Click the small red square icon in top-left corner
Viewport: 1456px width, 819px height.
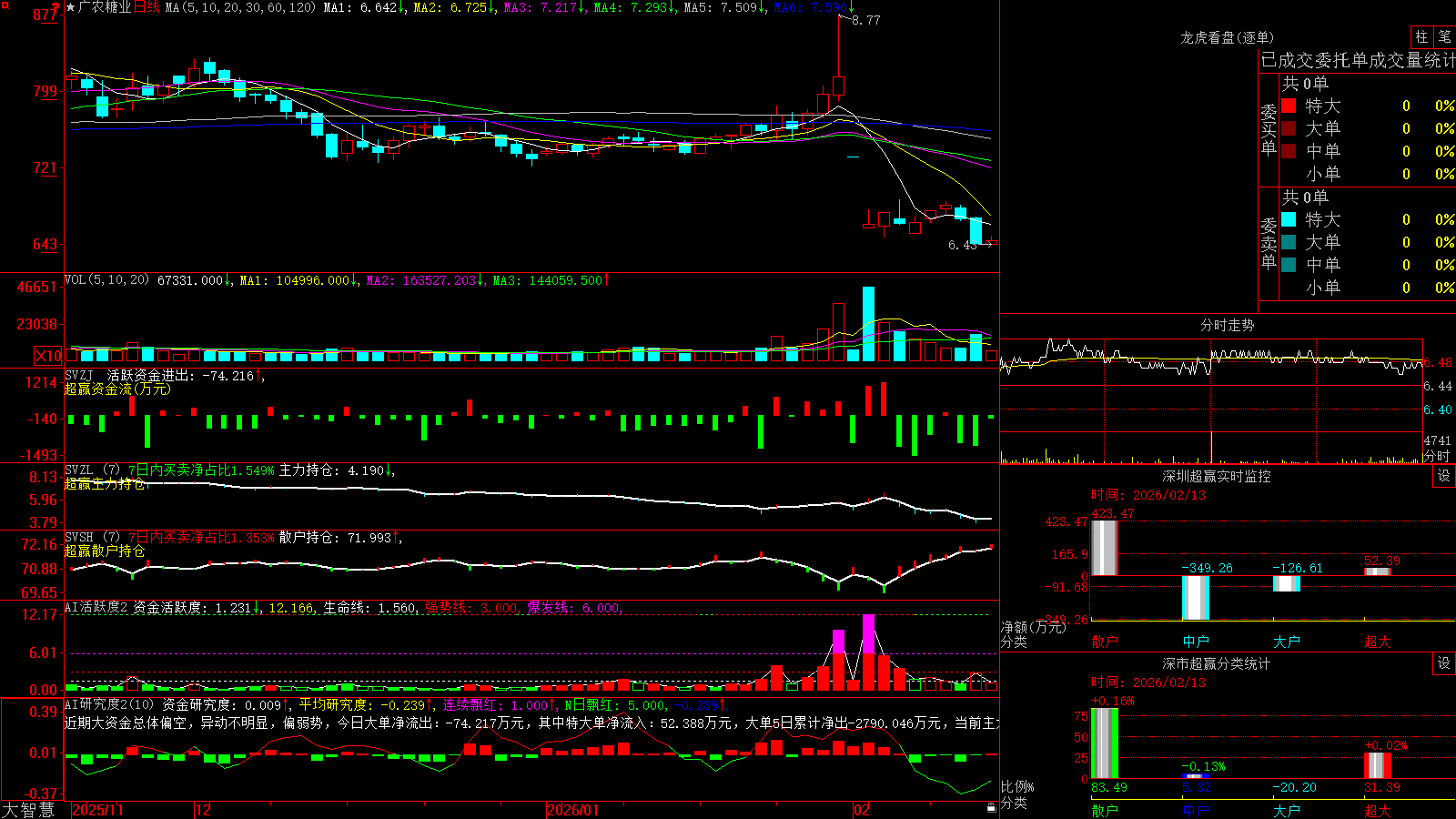tap(4, 4)
